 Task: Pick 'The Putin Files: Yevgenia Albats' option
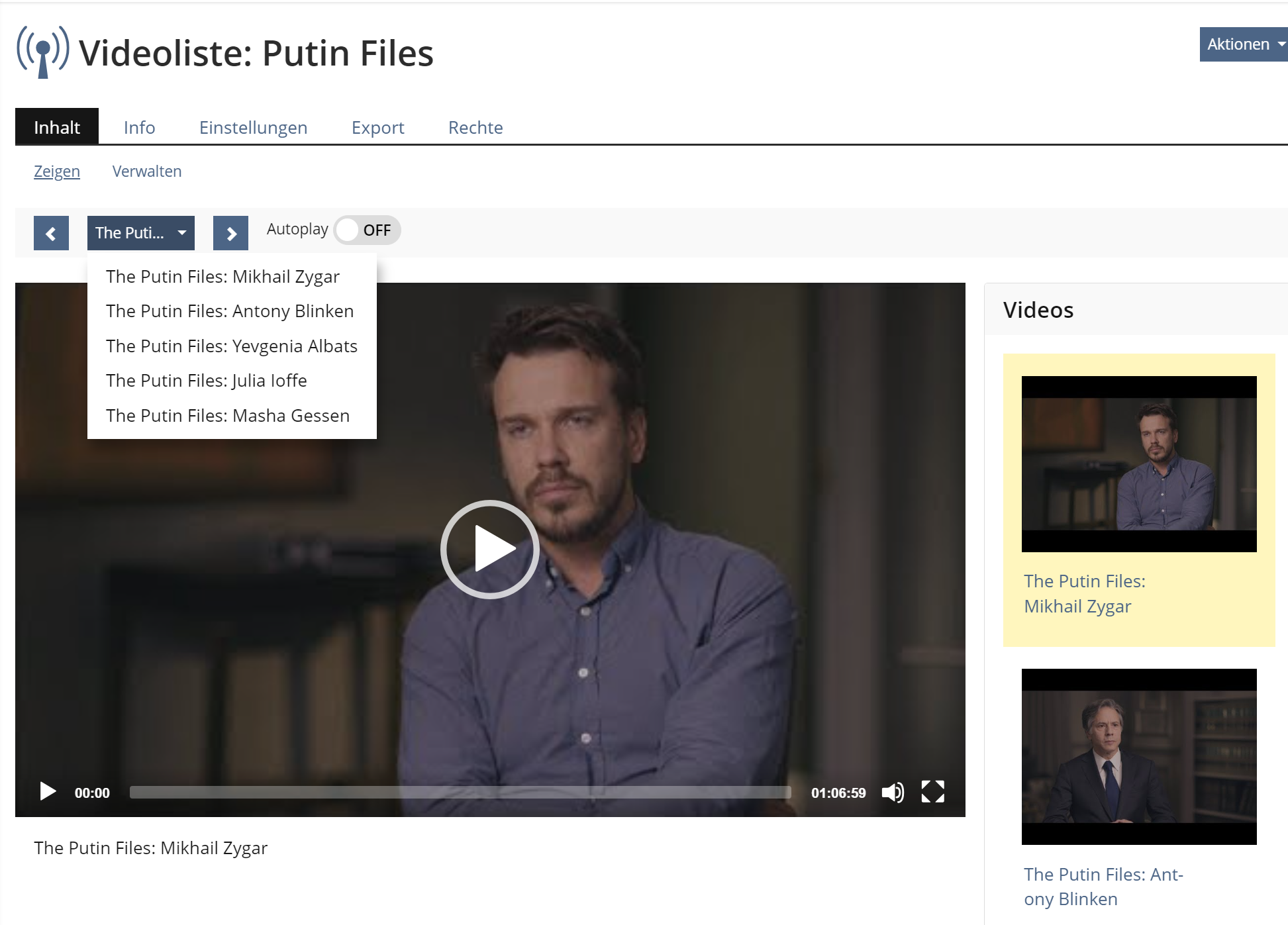[x=231, y=346]
